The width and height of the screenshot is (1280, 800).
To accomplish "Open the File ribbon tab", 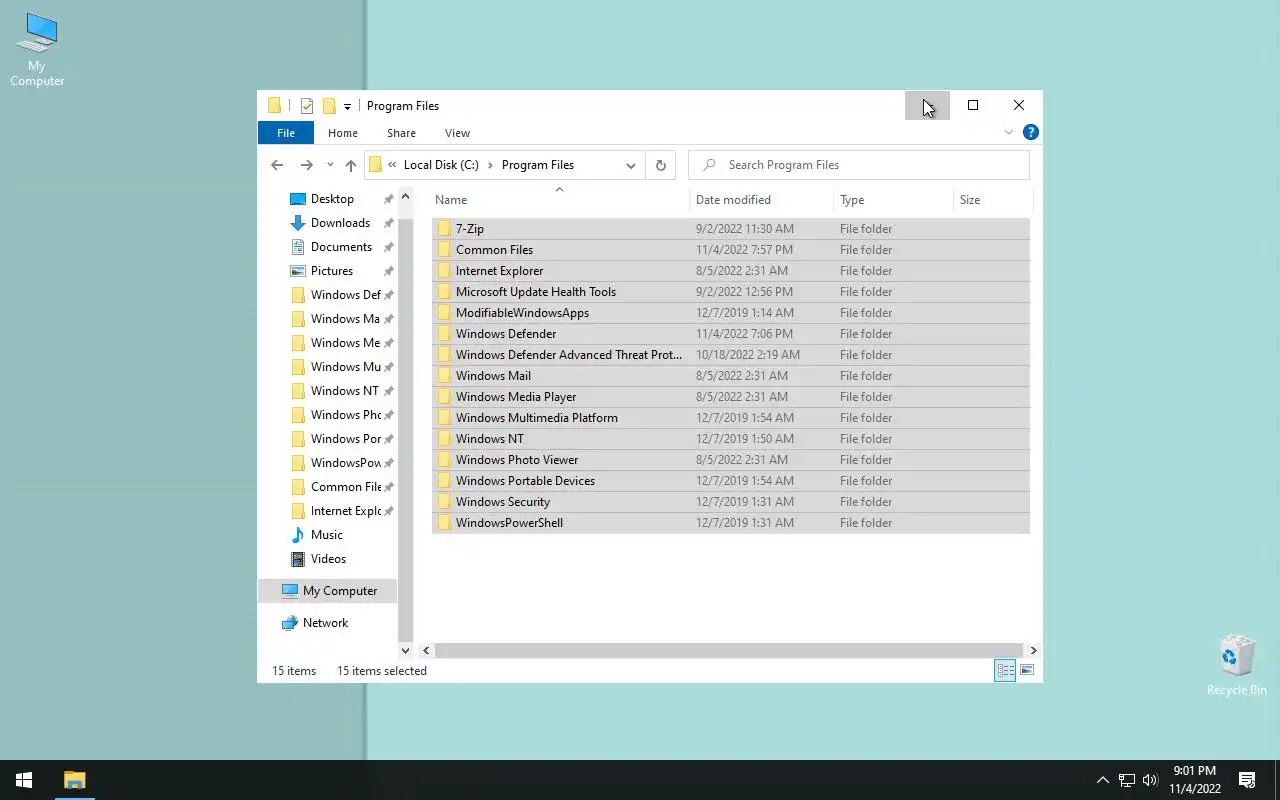I will coord(286,133).
